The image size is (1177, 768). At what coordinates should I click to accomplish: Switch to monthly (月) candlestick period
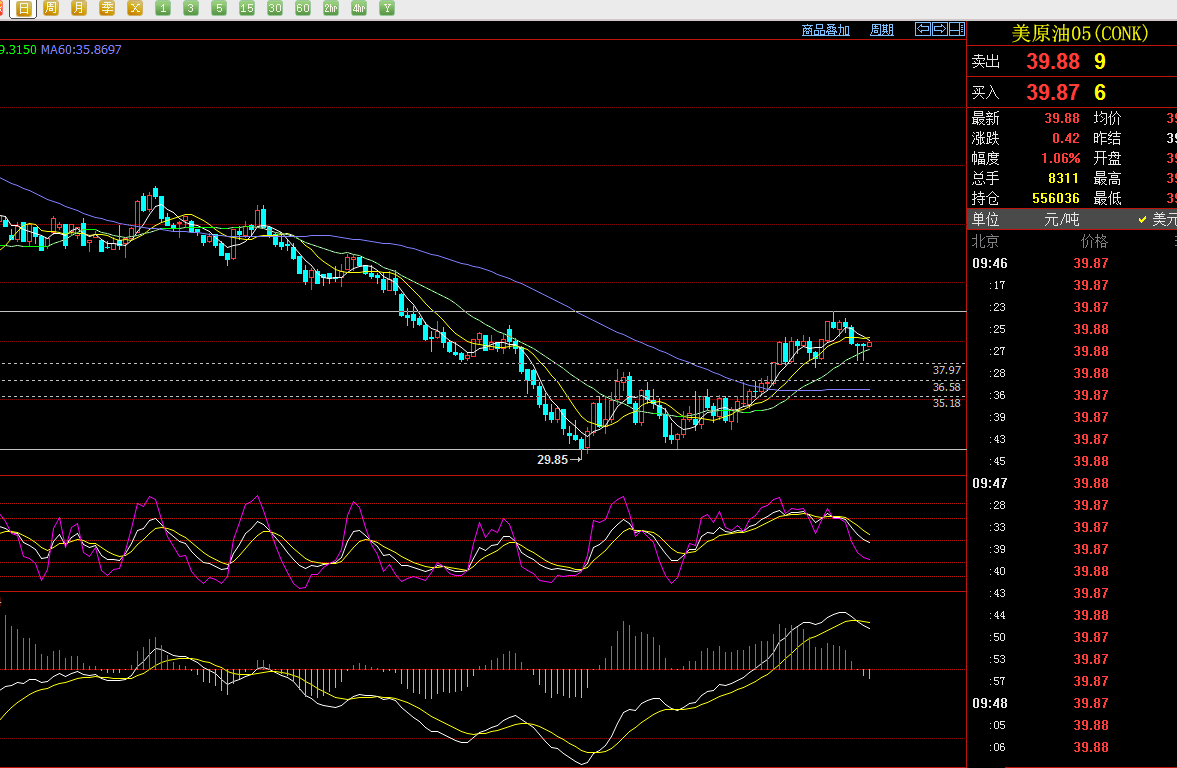pyautogui.click(x=79, y=9)
